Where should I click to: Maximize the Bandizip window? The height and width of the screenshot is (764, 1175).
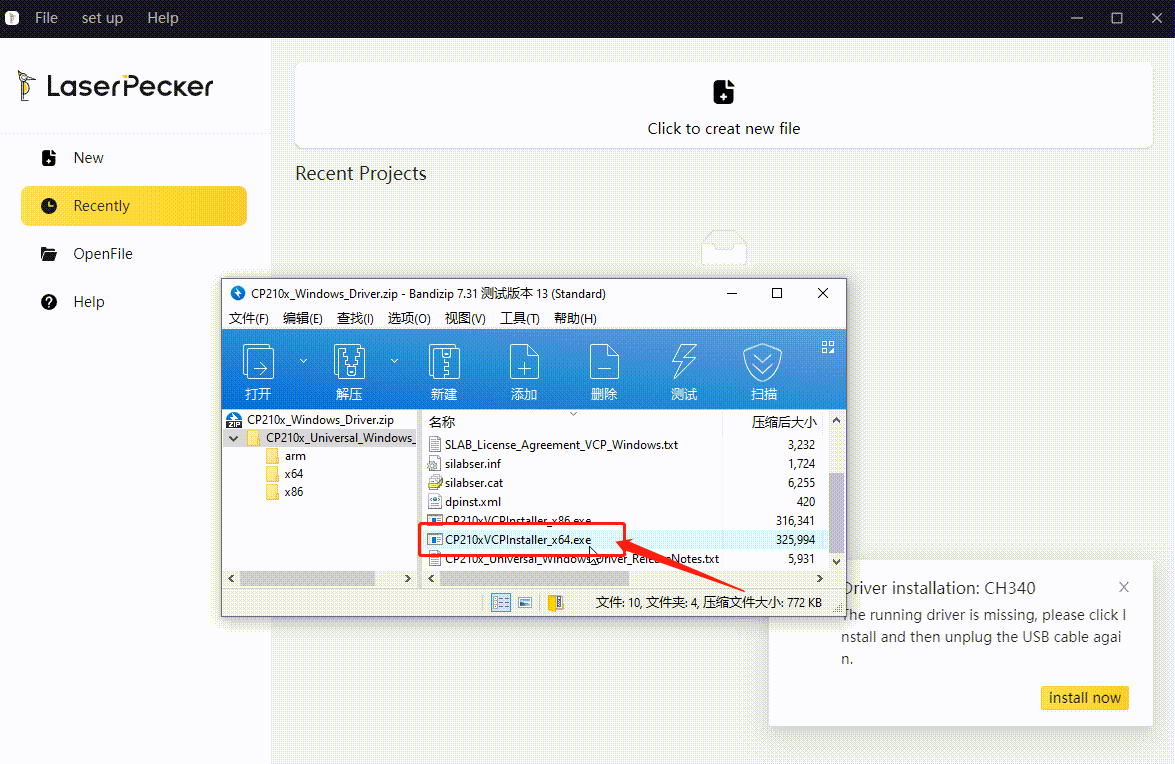tap(777, 293)
